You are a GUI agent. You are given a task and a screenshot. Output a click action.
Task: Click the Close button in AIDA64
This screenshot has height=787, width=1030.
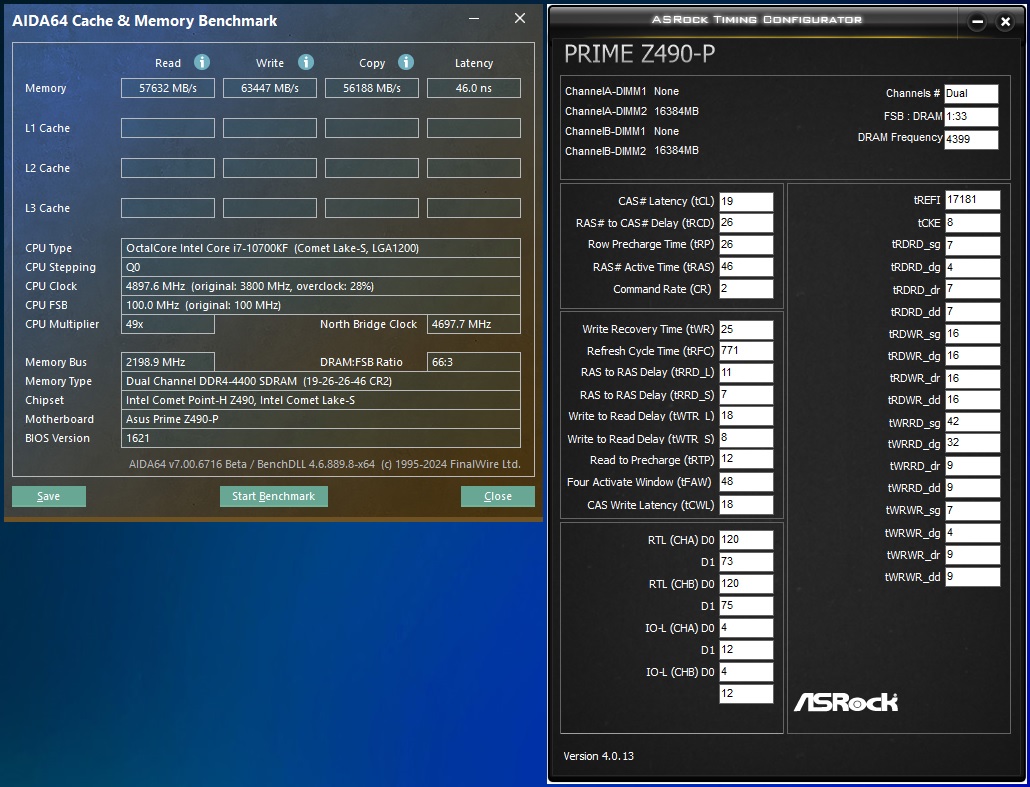497,496
